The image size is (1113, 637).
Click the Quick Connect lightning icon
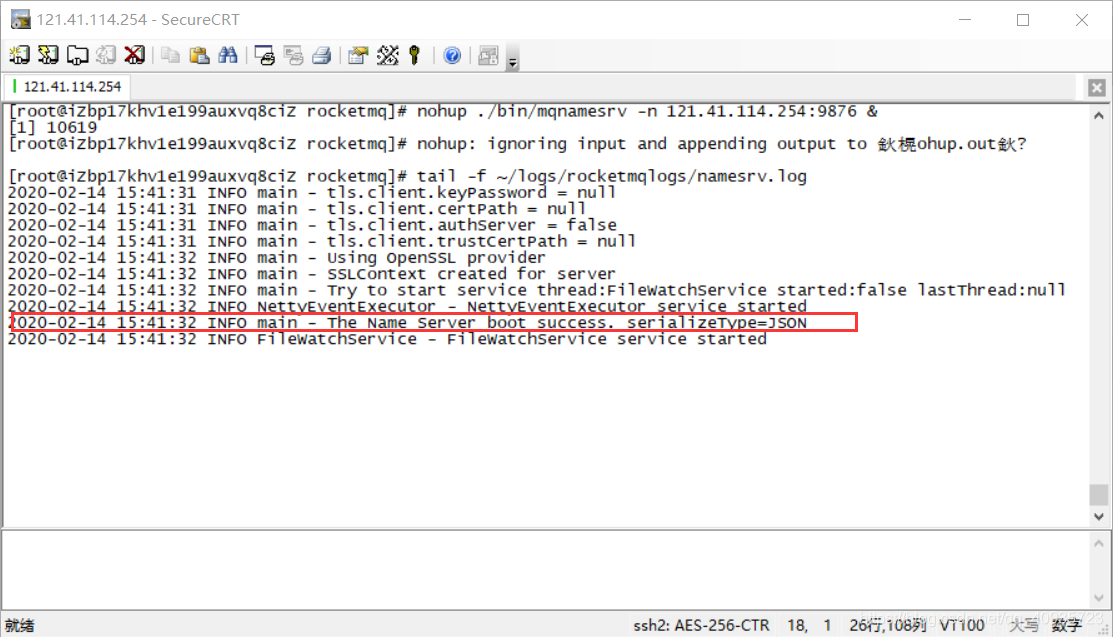click(48, 55)
